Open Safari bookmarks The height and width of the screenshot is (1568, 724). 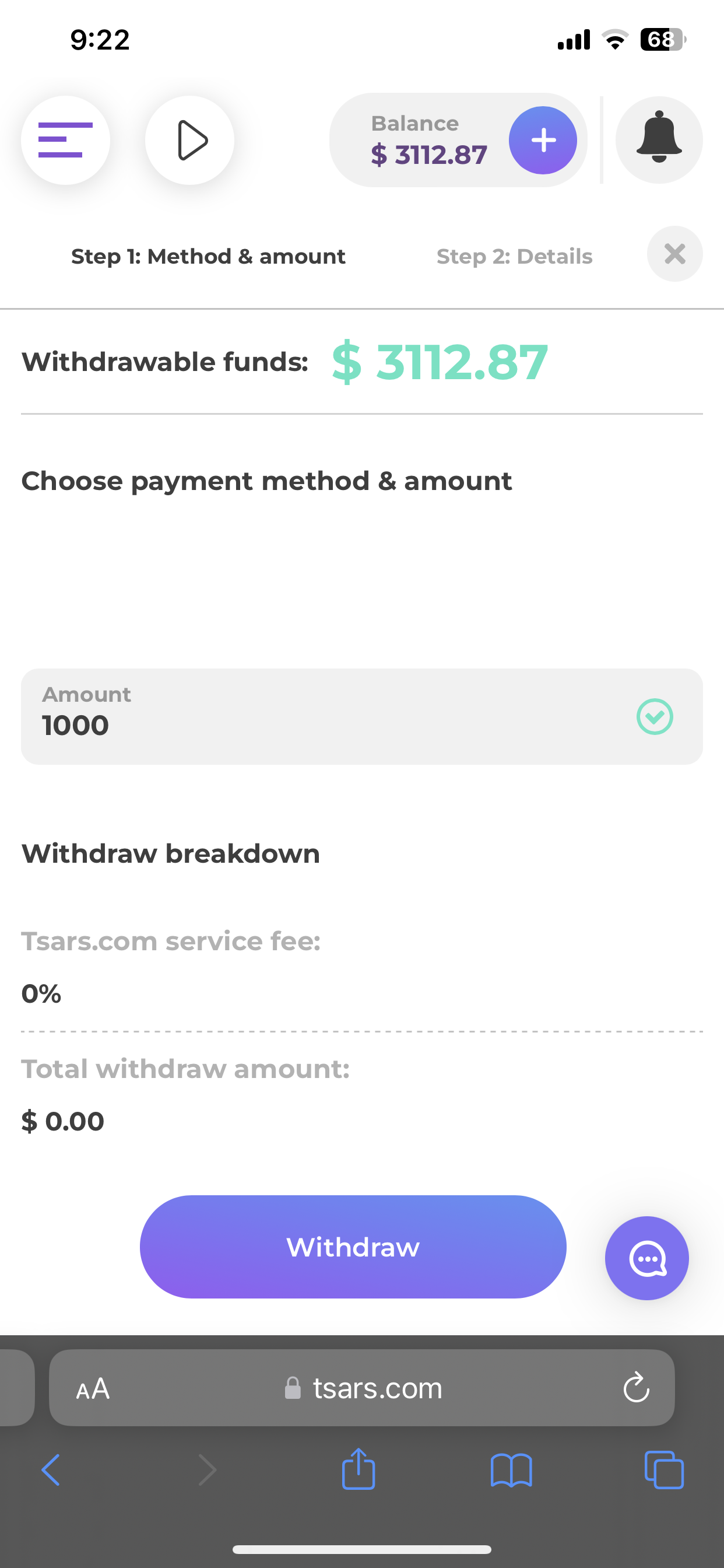coord(511,1470)
